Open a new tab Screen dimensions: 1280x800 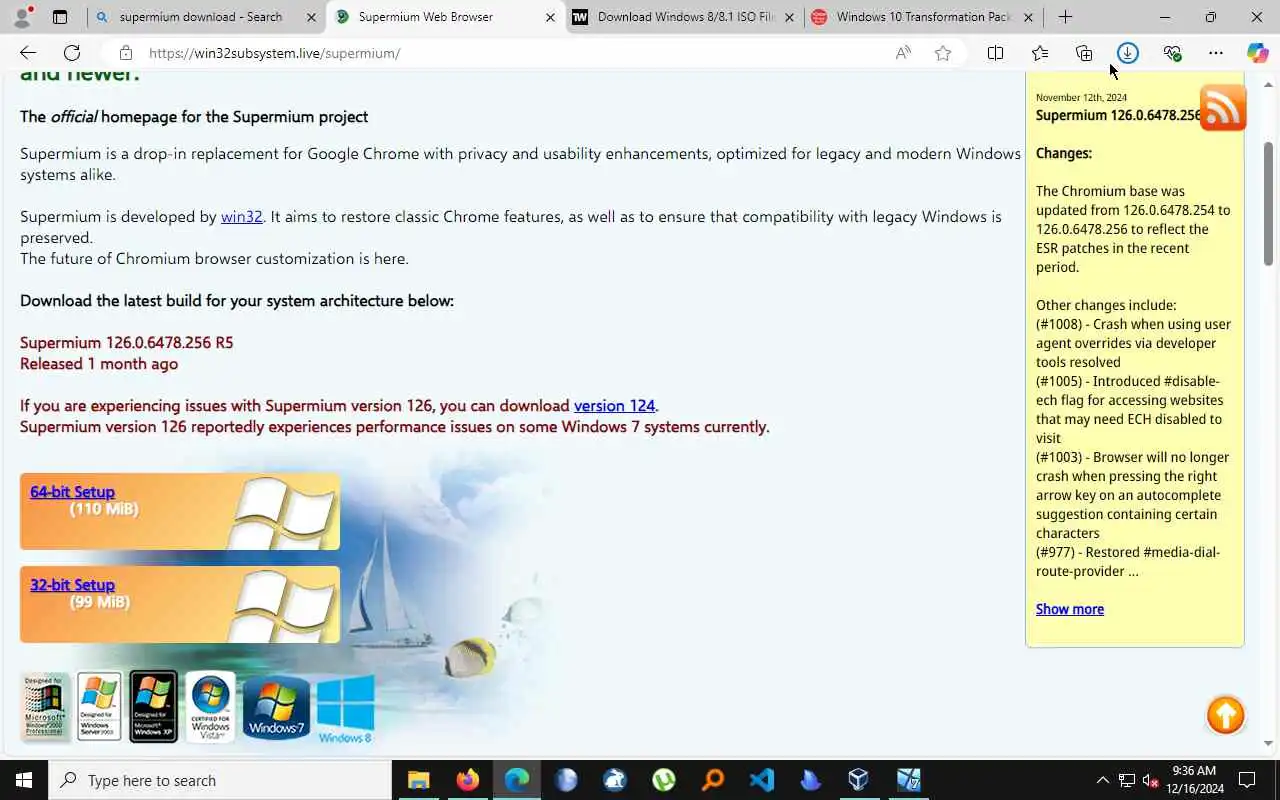coord(1065,17)
